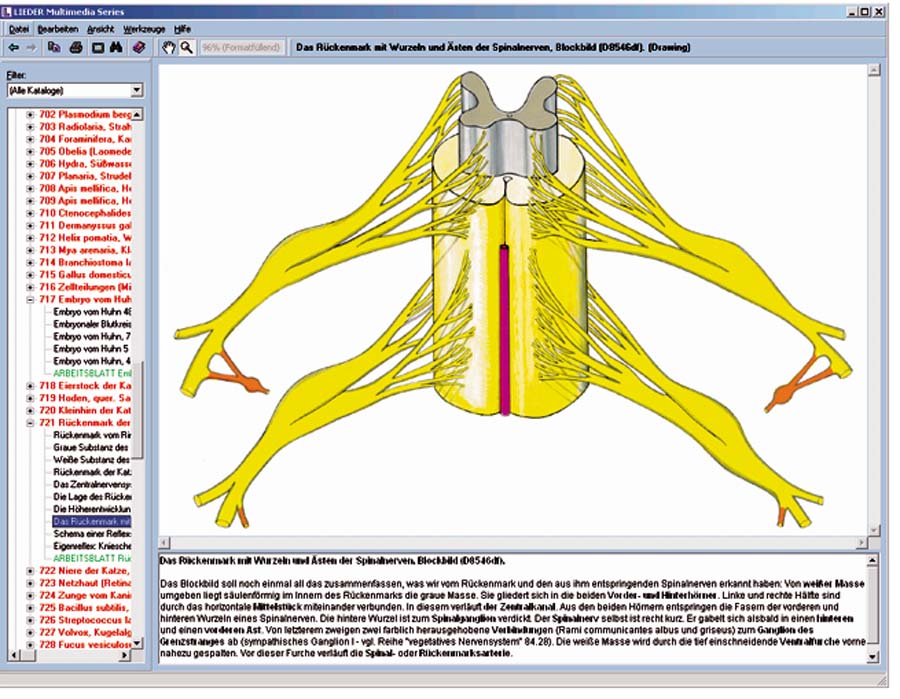This screenshot has height=699, width=900.
Task: Open the Werkzeuge menu
Action: [x=144, y=30]
